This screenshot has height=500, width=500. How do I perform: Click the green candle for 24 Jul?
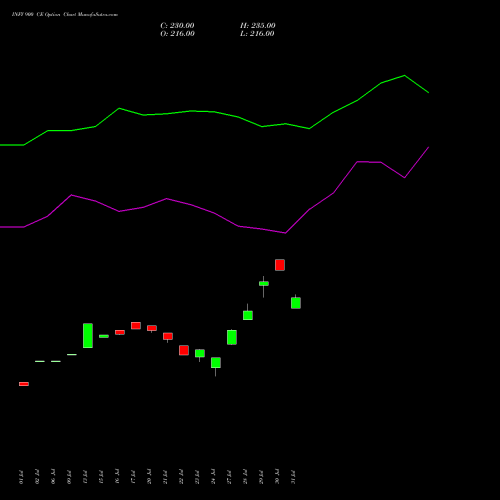(x=216, y=363)
